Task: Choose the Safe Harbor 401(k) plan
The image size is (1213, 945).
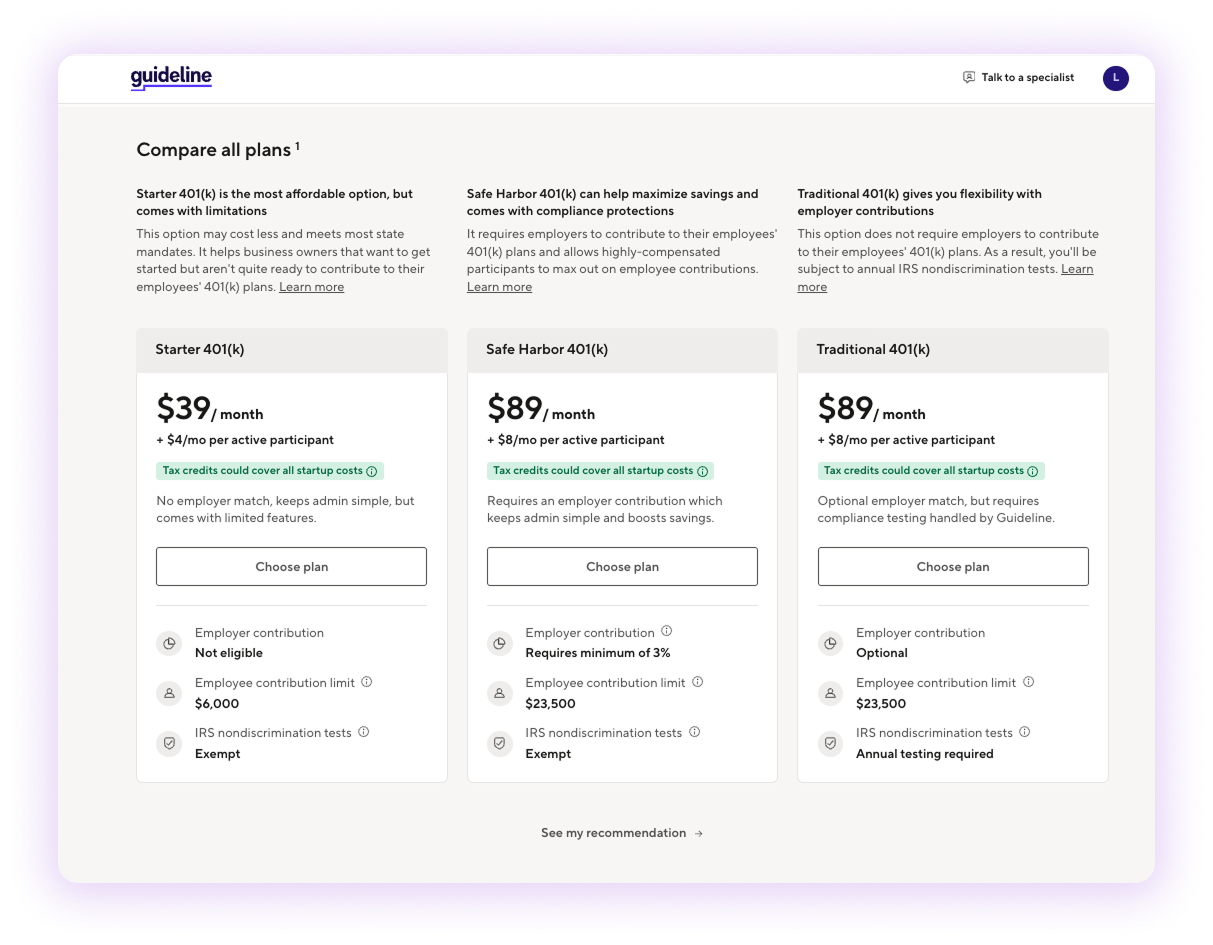Action: (x=622, y=566)
